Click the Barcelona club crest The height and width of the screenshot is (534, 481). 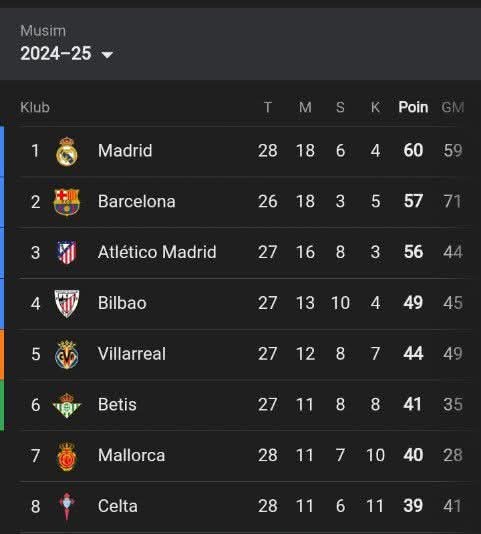(67, 202)
